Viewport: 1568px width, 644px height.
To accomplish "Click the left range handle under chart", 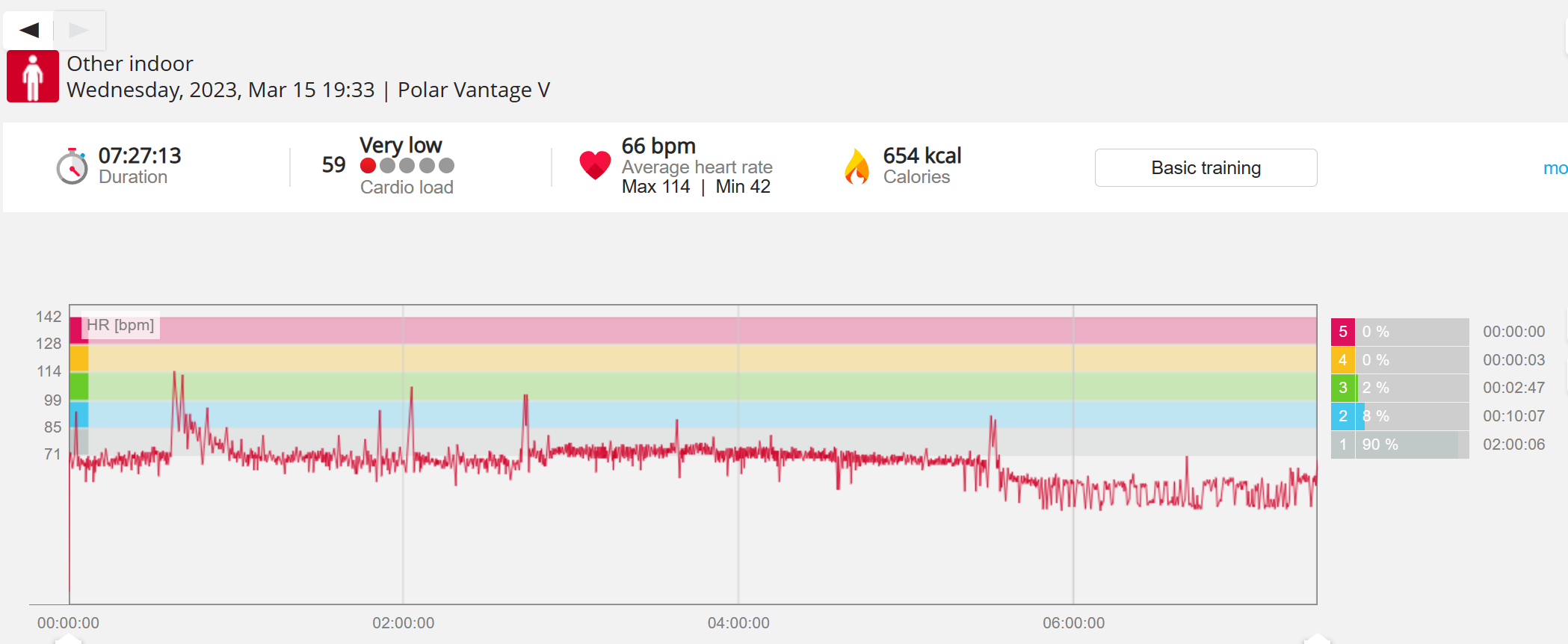I will tap(69, 639).
